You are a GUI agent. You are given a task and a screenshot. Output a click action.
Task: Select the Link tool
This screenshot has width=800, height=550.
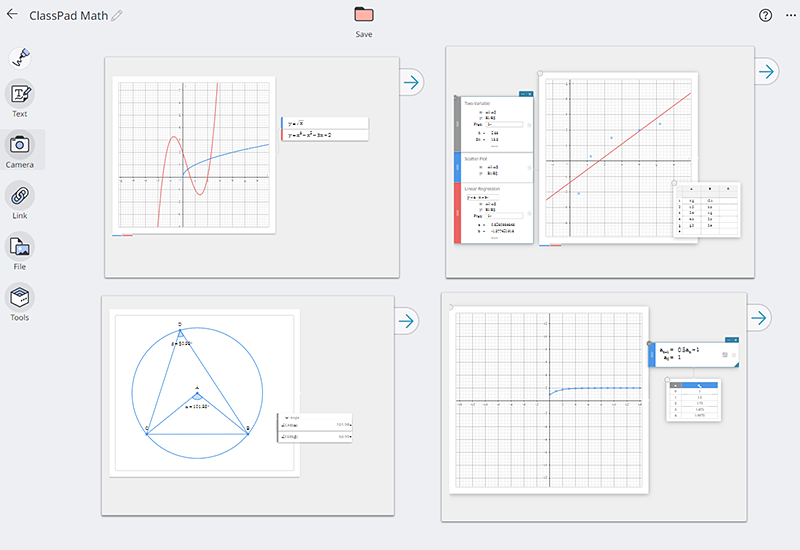click(20, 194)
